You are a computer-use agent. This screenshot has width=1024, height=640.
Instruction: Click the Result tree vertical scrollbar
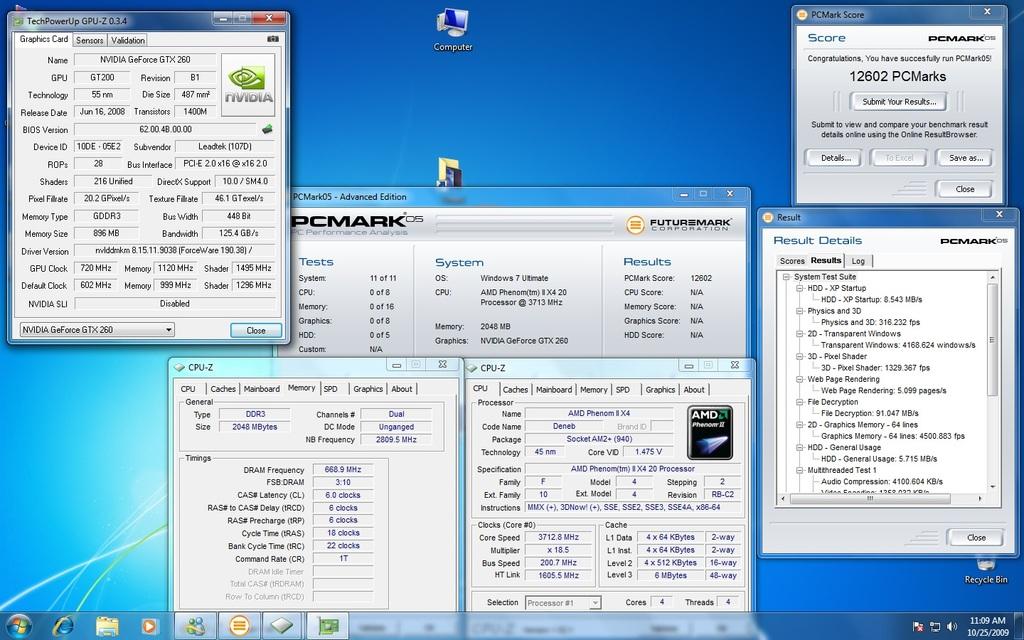(993, 340)
